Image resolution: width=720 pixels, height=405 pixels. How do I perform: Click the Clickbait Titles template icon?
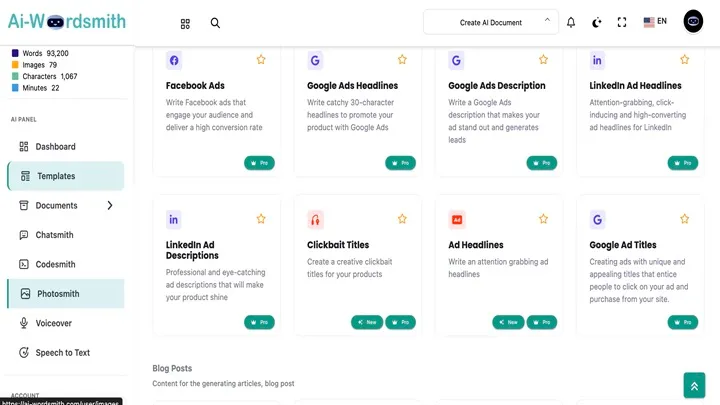(x=316, y=219)
